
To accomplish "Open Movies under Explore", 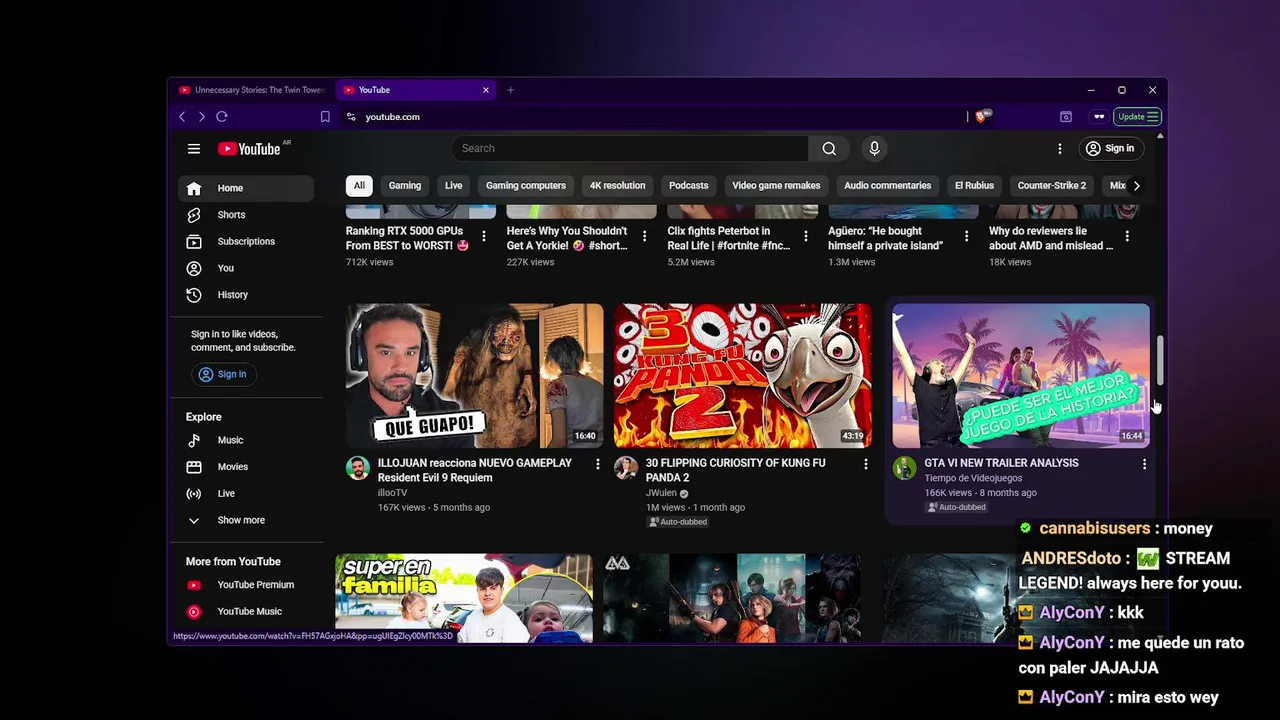I will coord(246,467).
